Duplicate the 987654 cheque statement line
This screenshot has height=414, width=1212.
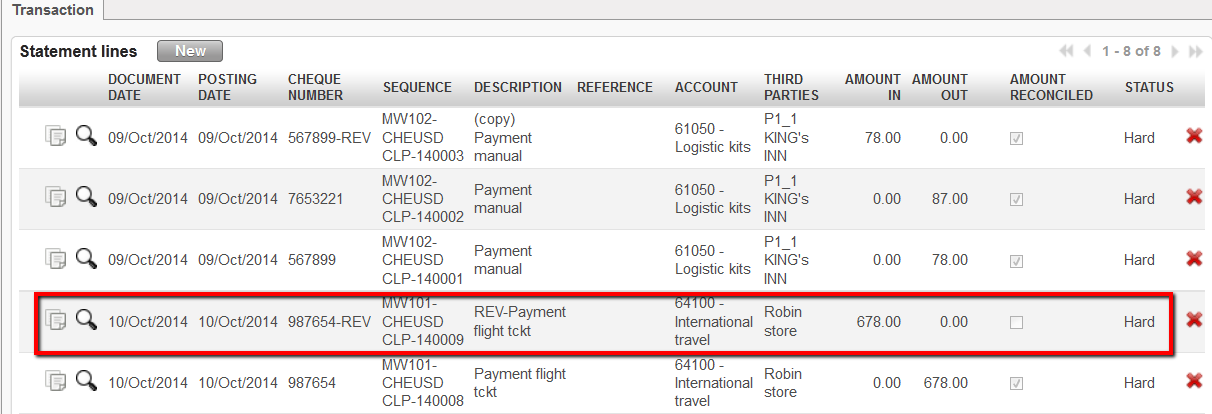pyautogui.click(x=55, y=381)
